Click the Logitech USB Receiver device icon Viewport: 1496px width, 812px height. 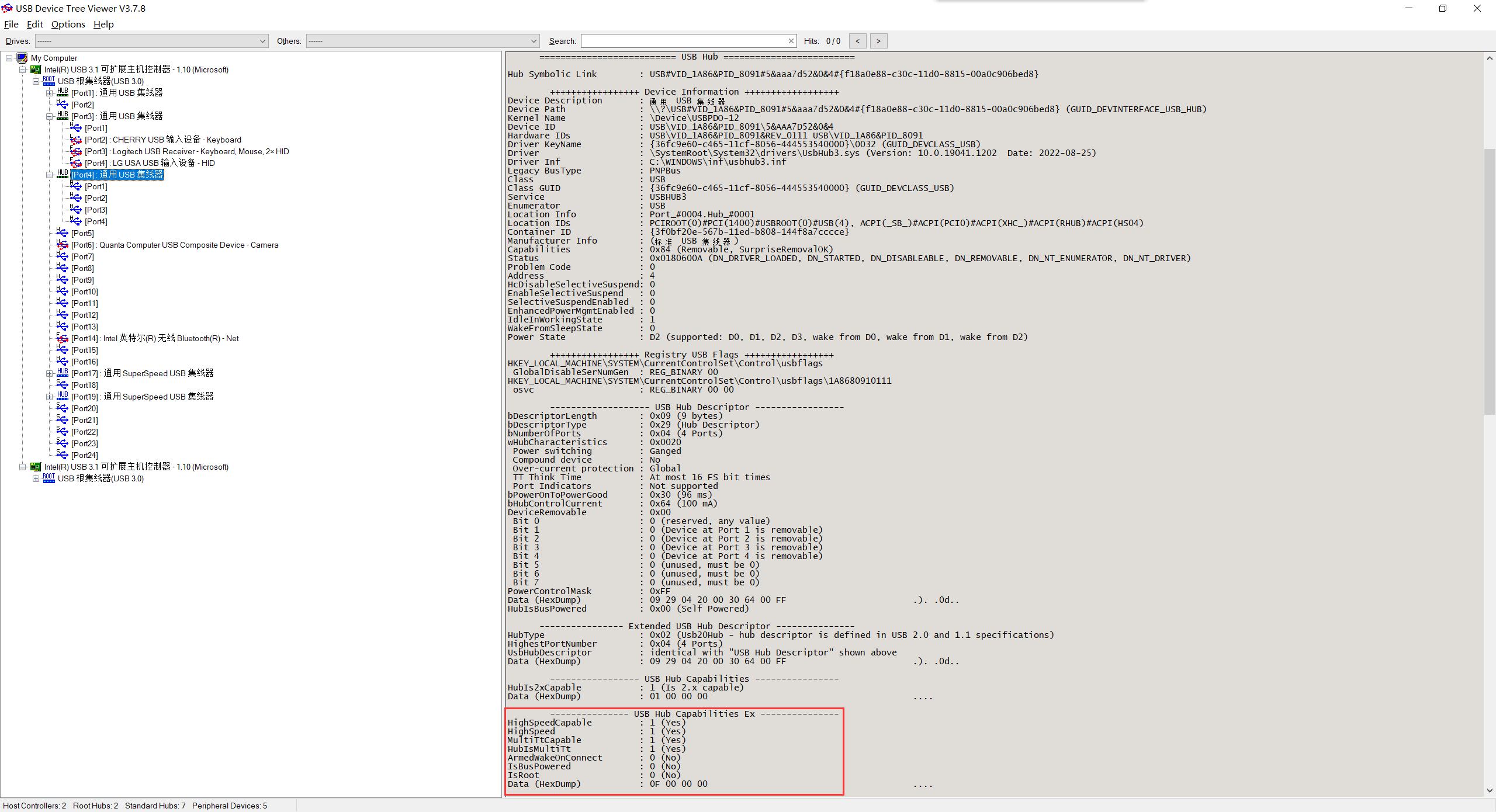(x=76, y=151)
